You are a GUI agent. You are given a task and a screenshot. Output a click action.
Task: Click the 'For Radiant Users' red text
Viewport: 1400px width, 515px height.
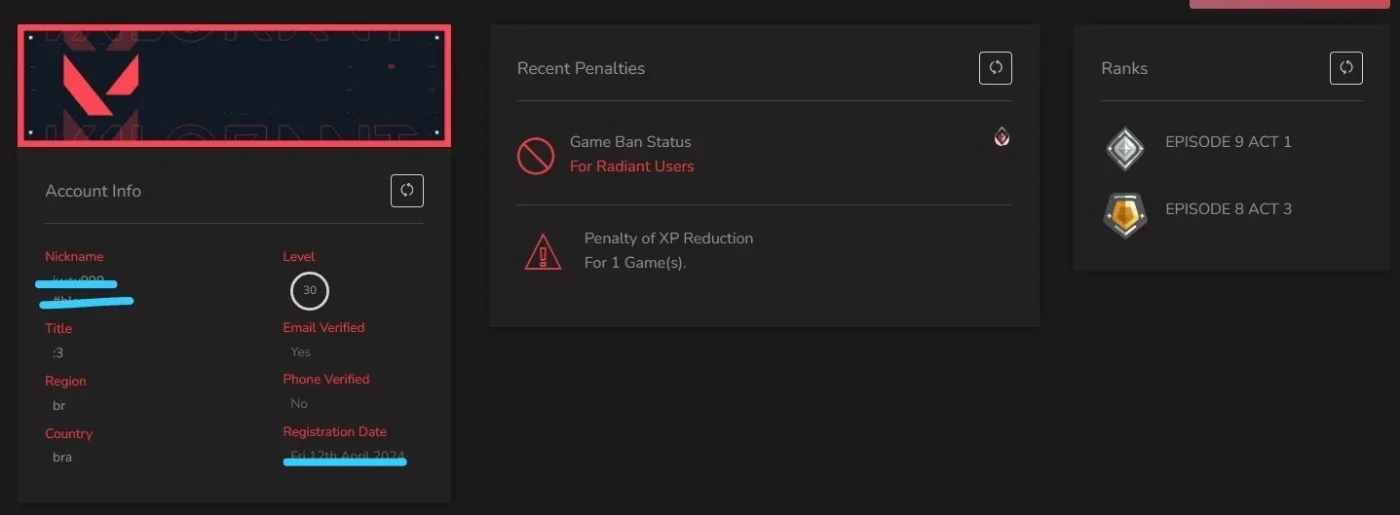click(632, 166)
